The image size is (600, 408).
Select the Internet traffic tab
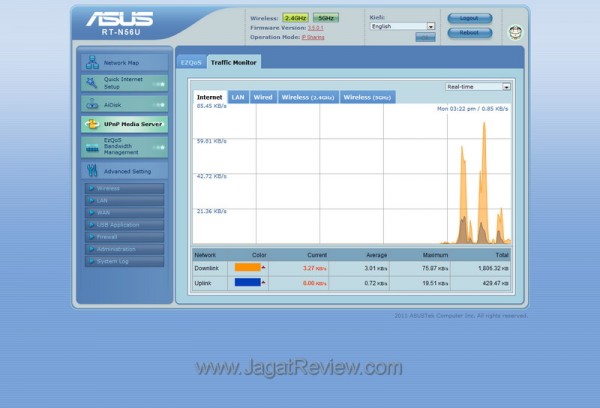pyautogui.click(x=210, y=97)
